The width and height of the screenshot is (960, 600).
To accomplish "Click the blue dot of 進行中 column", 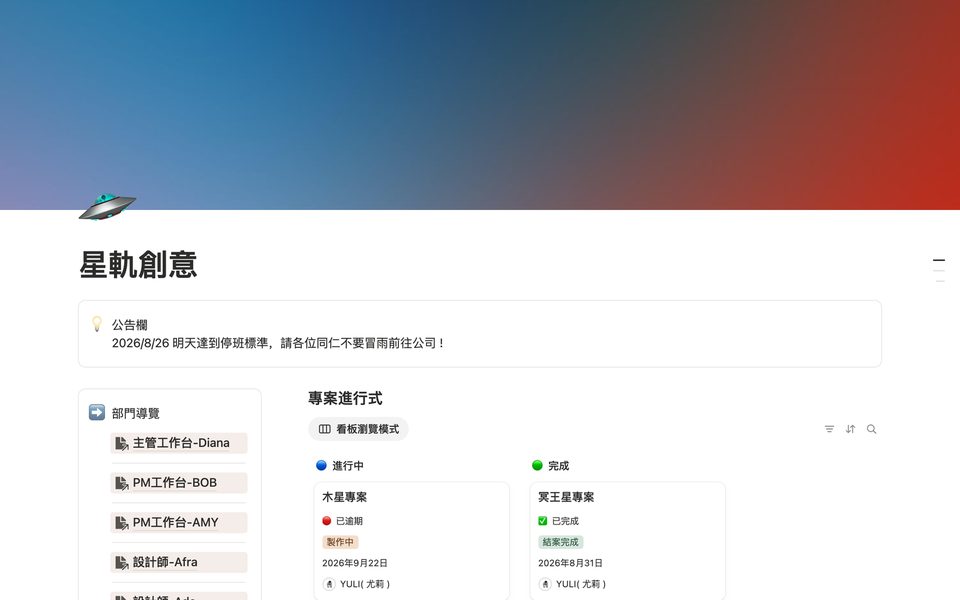I will click(321, 465).
